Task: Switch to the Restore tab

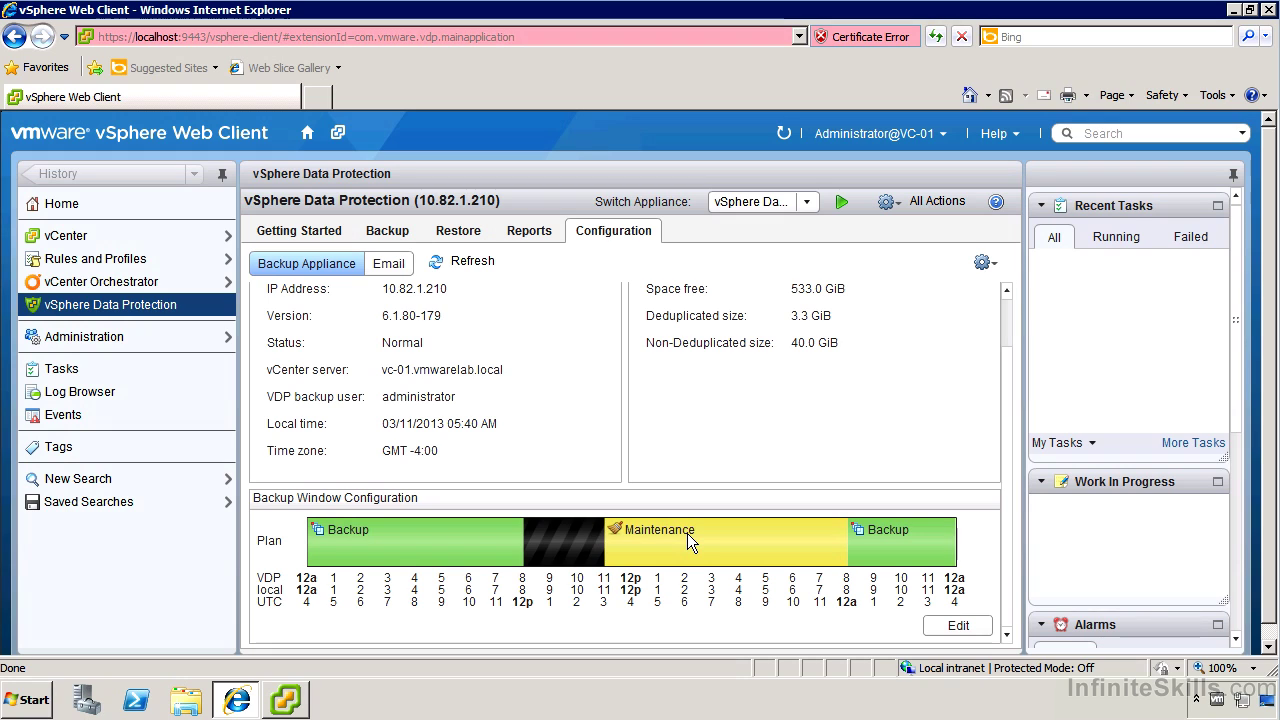Action: point(458,231)
